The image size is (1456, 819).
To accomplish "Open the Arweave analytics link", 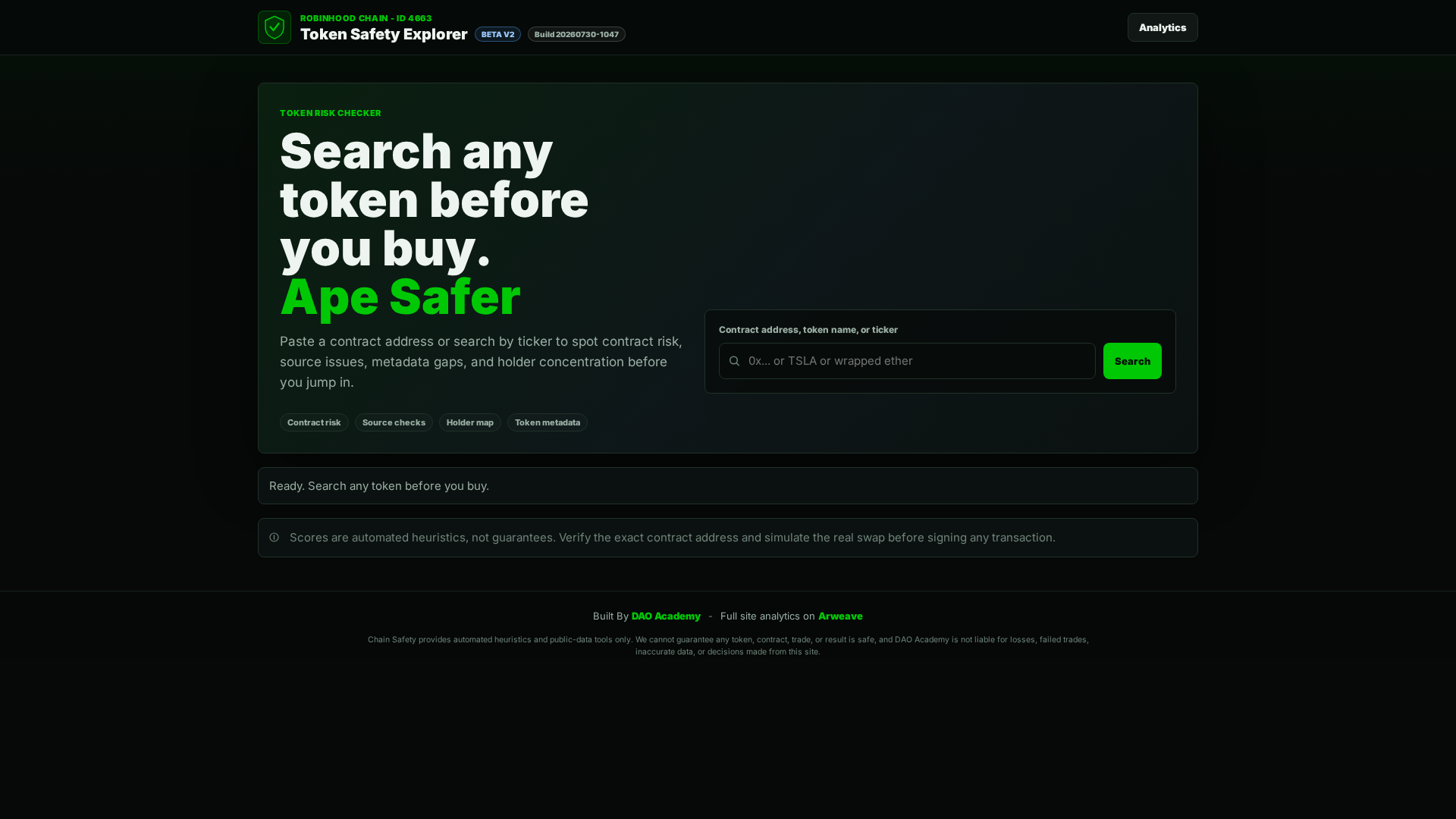I will (840, 616).
